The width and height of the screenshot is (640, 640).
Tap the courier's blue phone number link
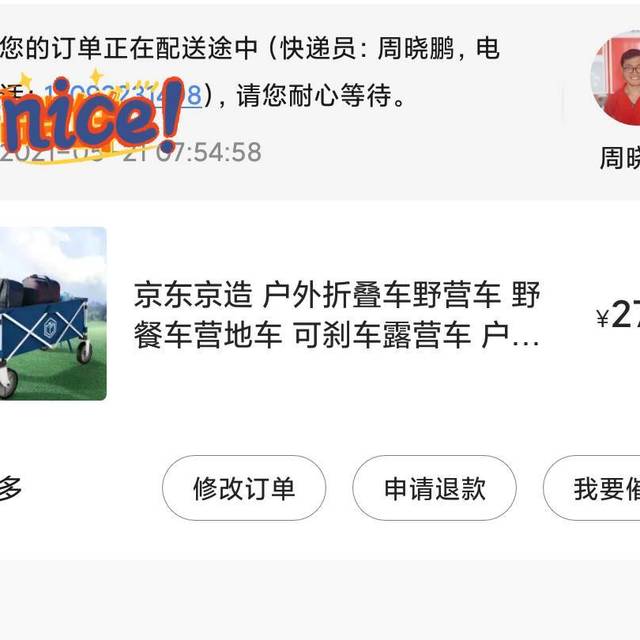point(122,96)
